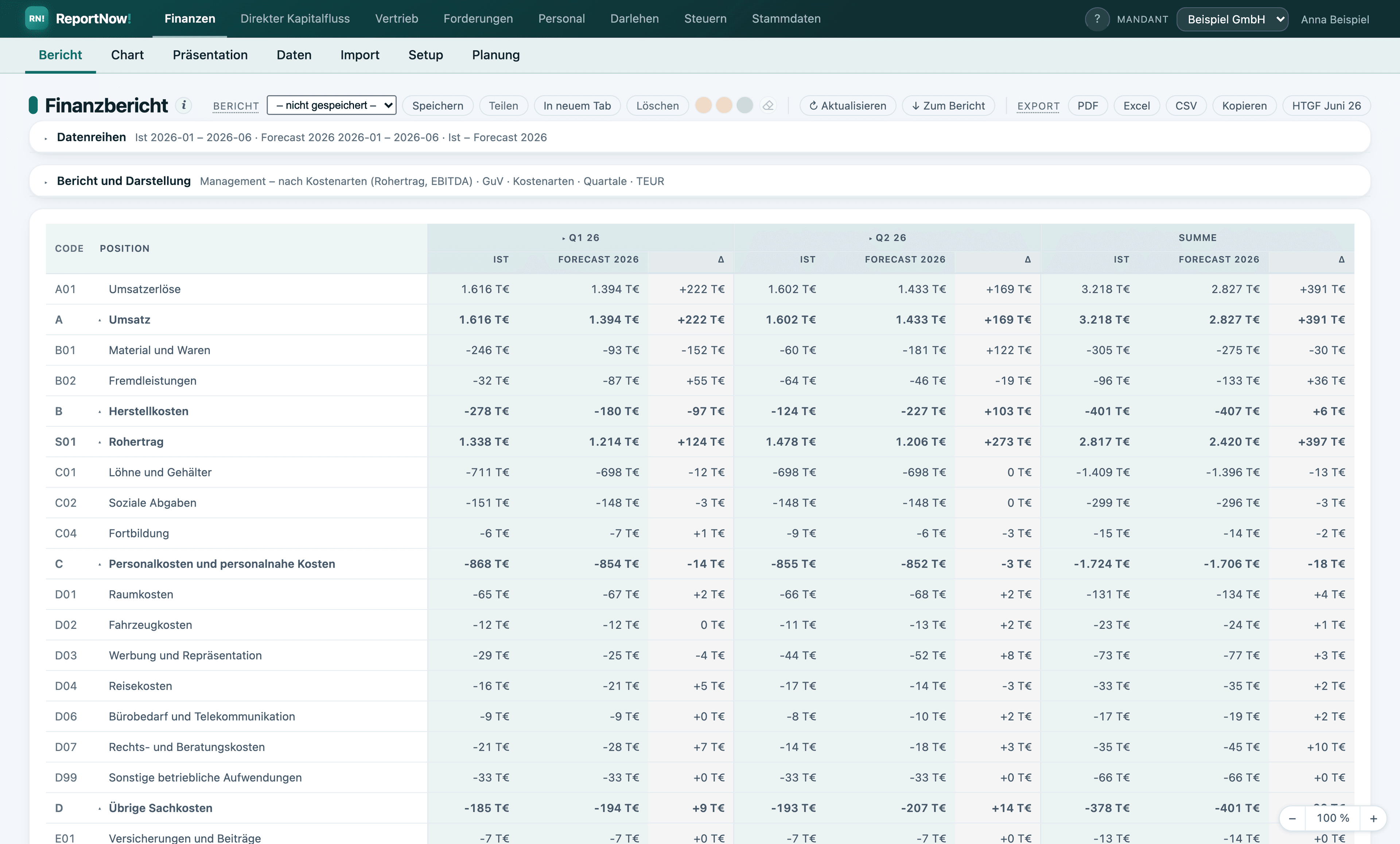Switch to the Chart tab

pos(127,55)
